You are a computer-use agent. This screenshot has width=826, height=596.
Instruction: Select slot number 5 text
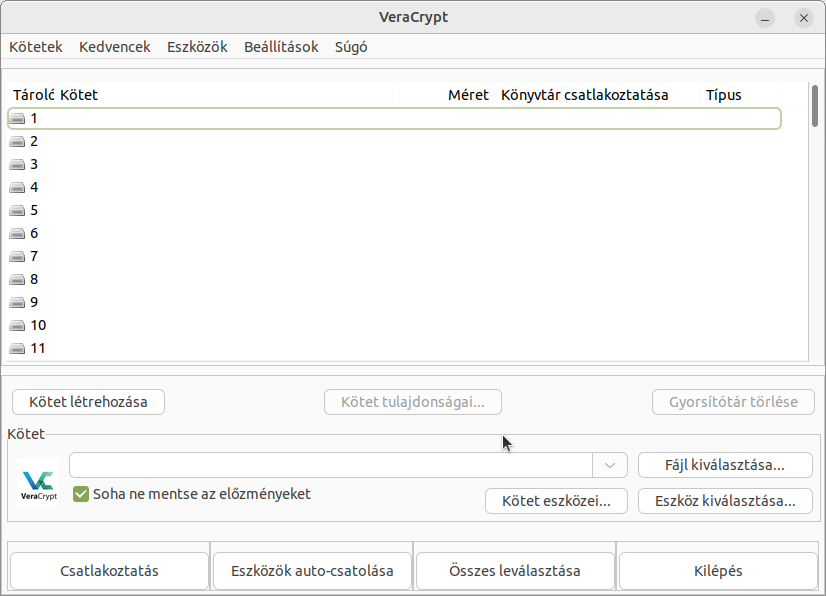coord(34,211)
